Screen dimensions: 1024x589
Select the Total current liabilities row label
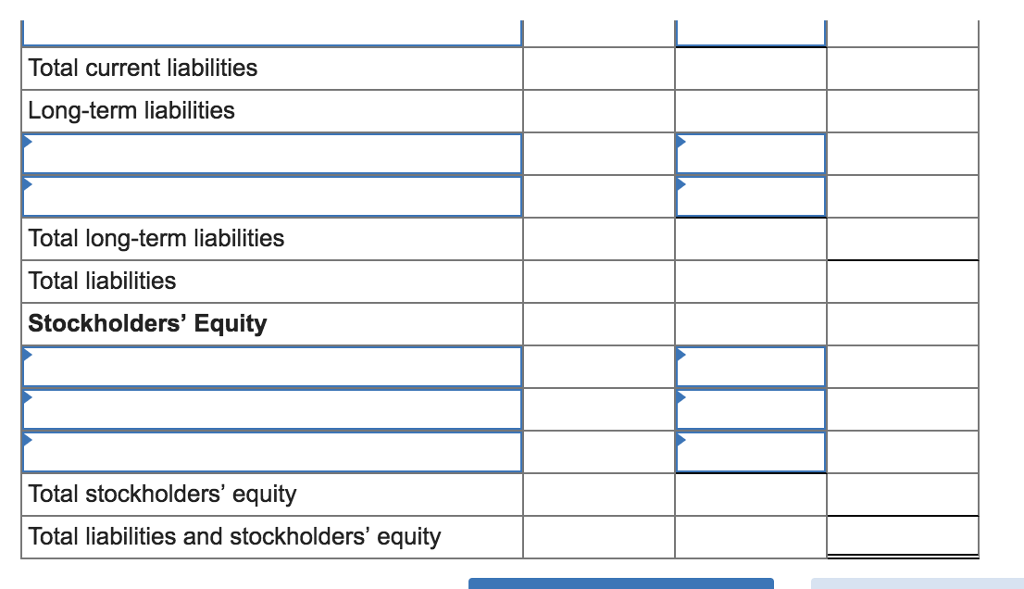143,68
